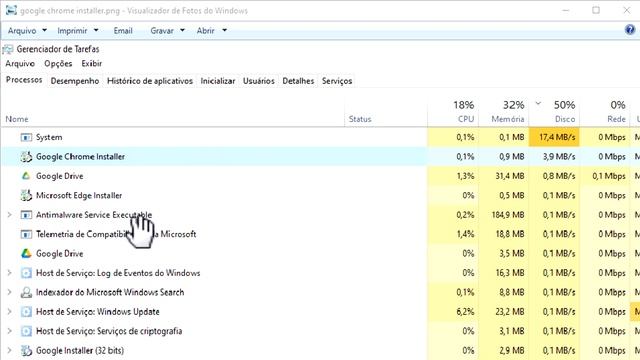Select the Google Chrome Installer row name
The height and width of the screenshot is (360, 640).
[x=80, y=157]
